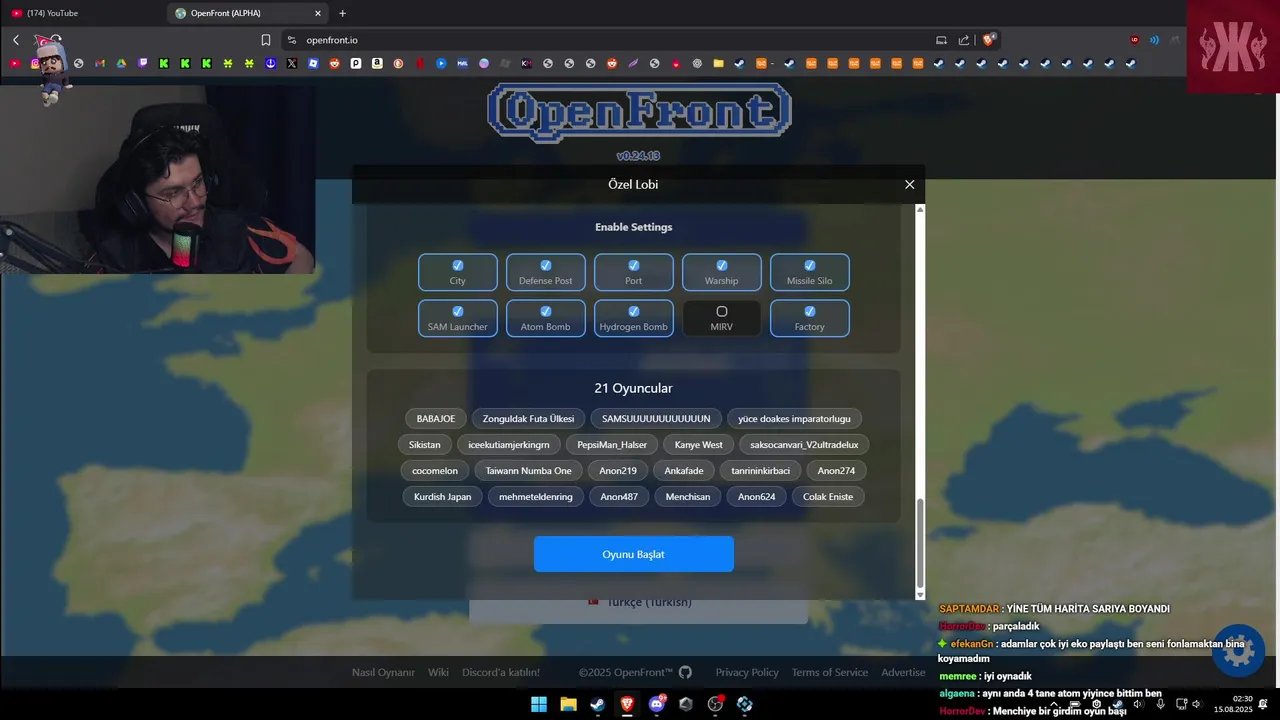Select the Kanye West player chip
The width and height of the screenshot is (1280, 720).
[x=699, y=444]
